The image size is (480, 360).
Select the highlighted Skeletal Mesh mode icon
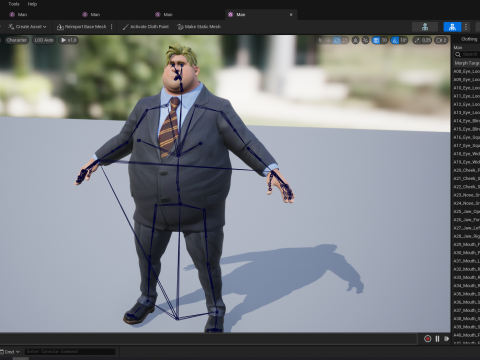tap(452, 27)
